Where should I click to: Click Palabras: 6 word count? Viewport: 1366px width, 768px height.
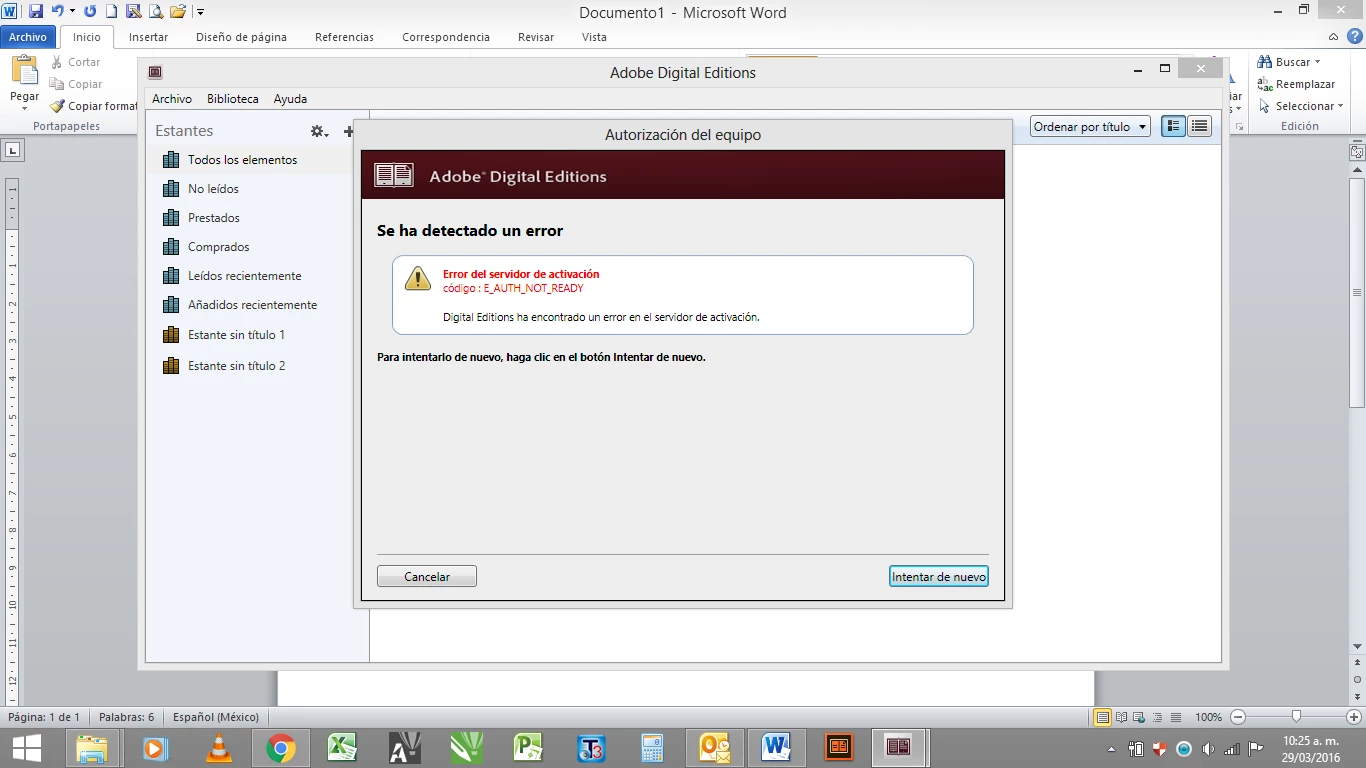[x=124, y=717]
